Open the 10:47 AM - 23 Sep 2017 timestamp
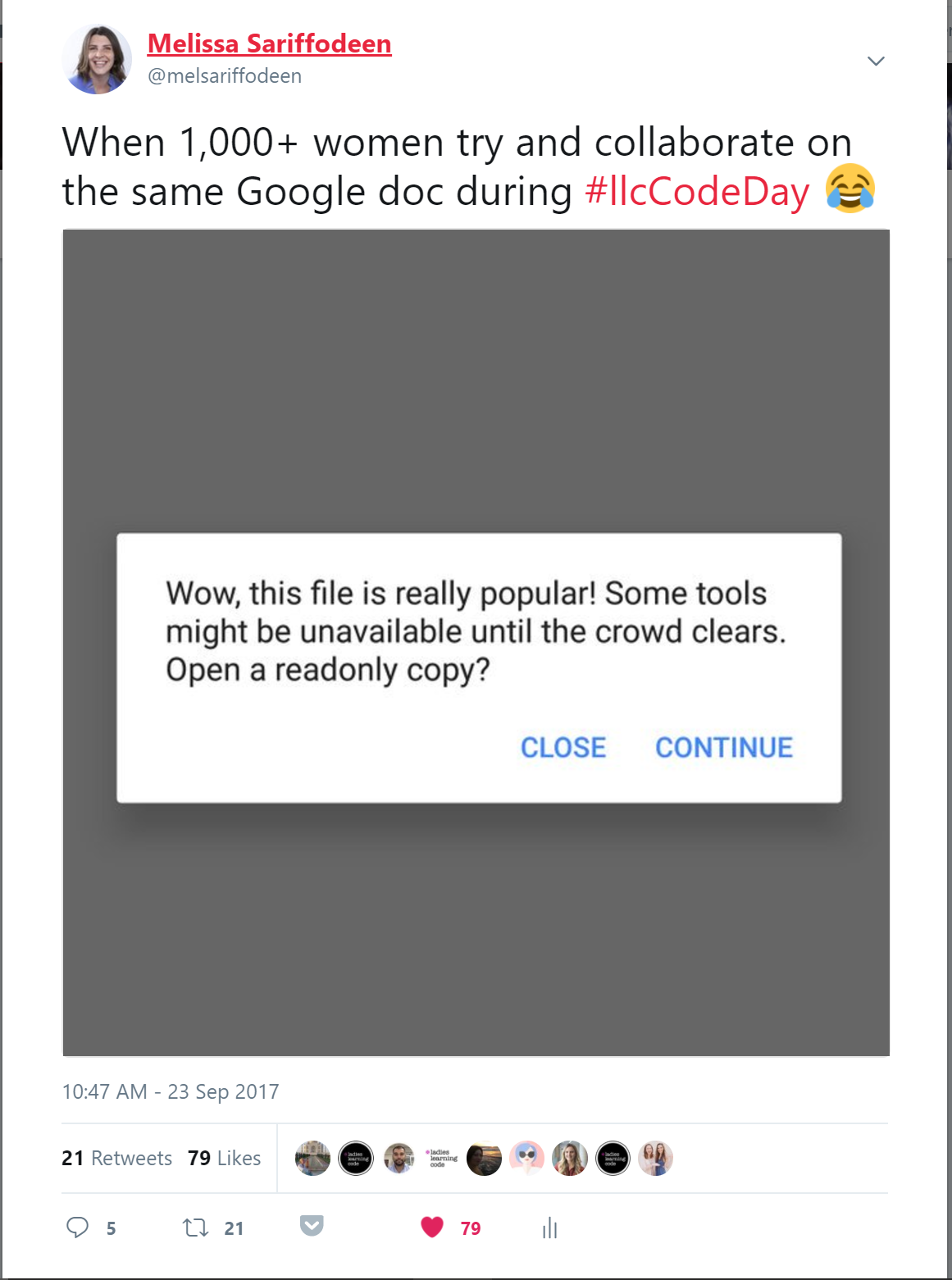 coord(171,1092)
